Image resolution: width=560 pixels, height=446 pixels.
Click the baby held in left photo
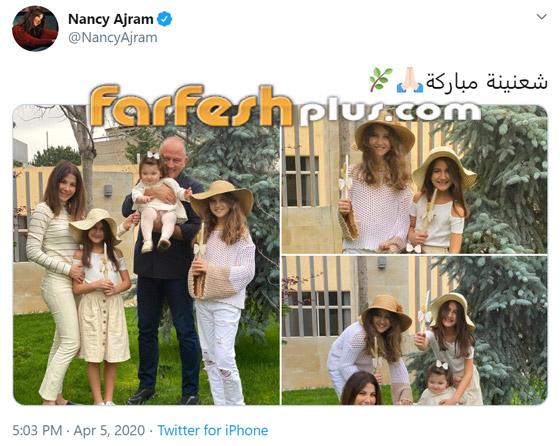click(x=159, y=202)
